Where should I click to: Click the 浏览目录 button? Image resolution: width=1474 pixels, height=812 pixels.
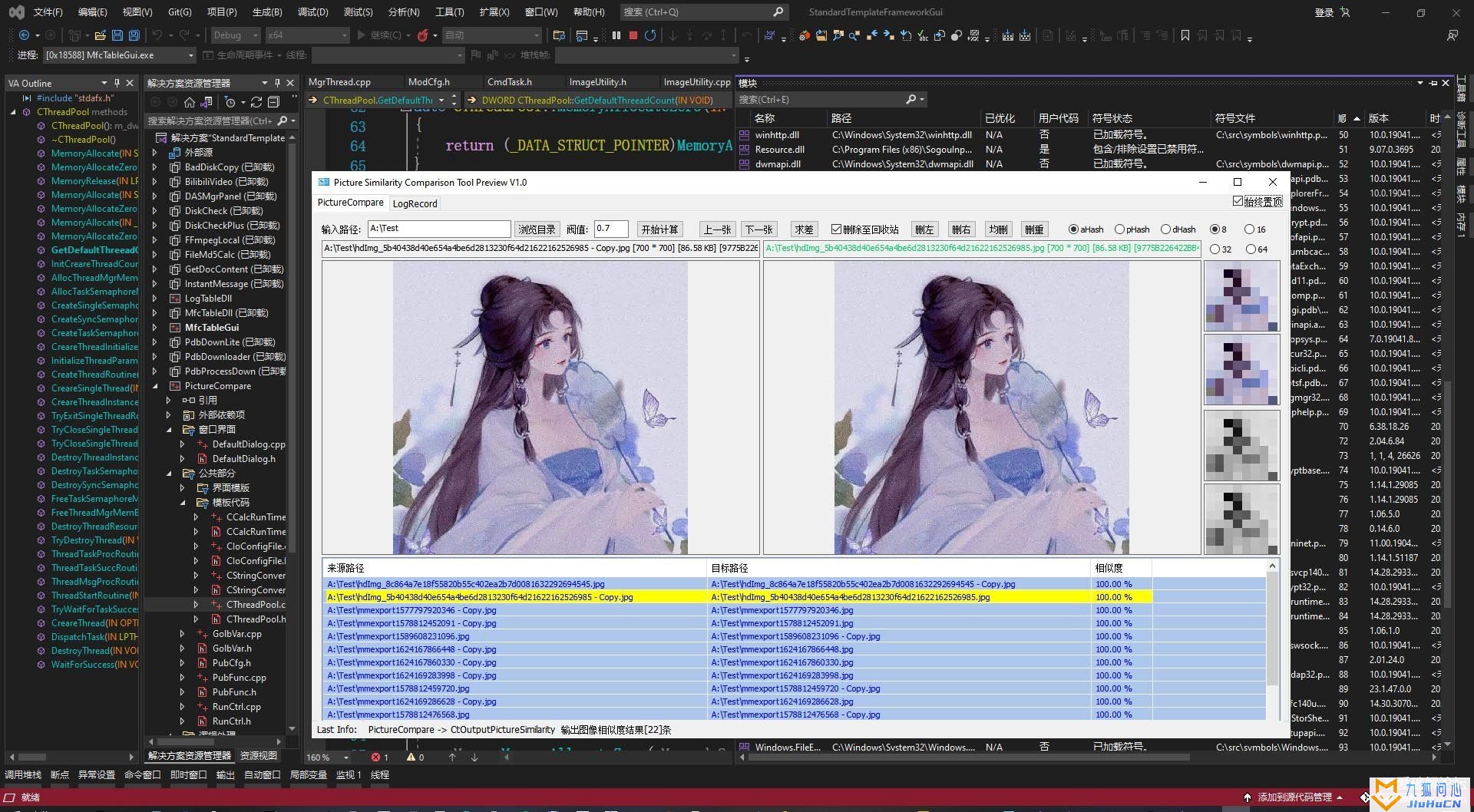pyautogui.click(x=537, y=229)
